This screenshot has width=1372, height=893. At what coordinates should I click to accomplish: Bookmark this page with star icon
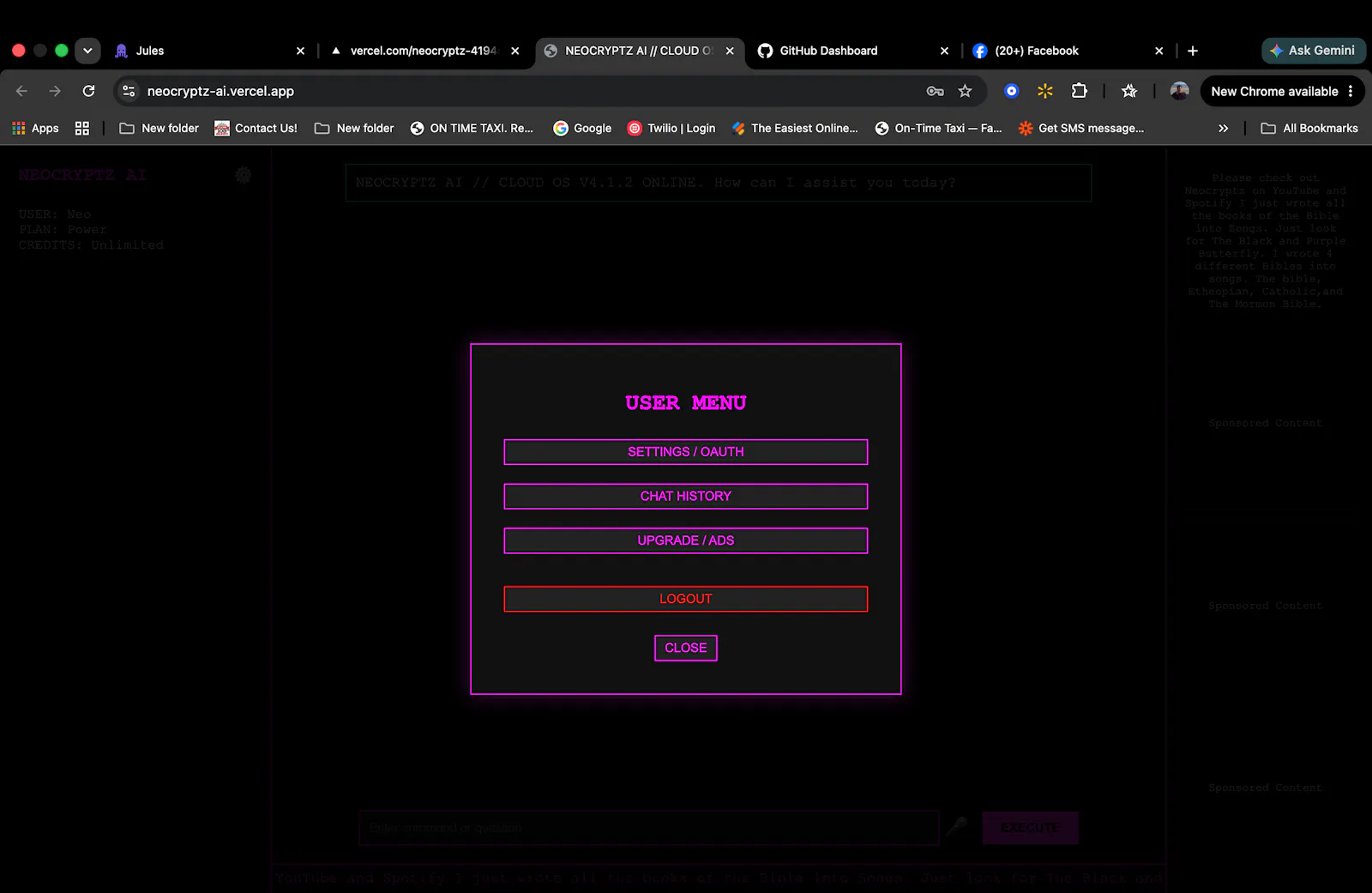click(x=966, y=91)
